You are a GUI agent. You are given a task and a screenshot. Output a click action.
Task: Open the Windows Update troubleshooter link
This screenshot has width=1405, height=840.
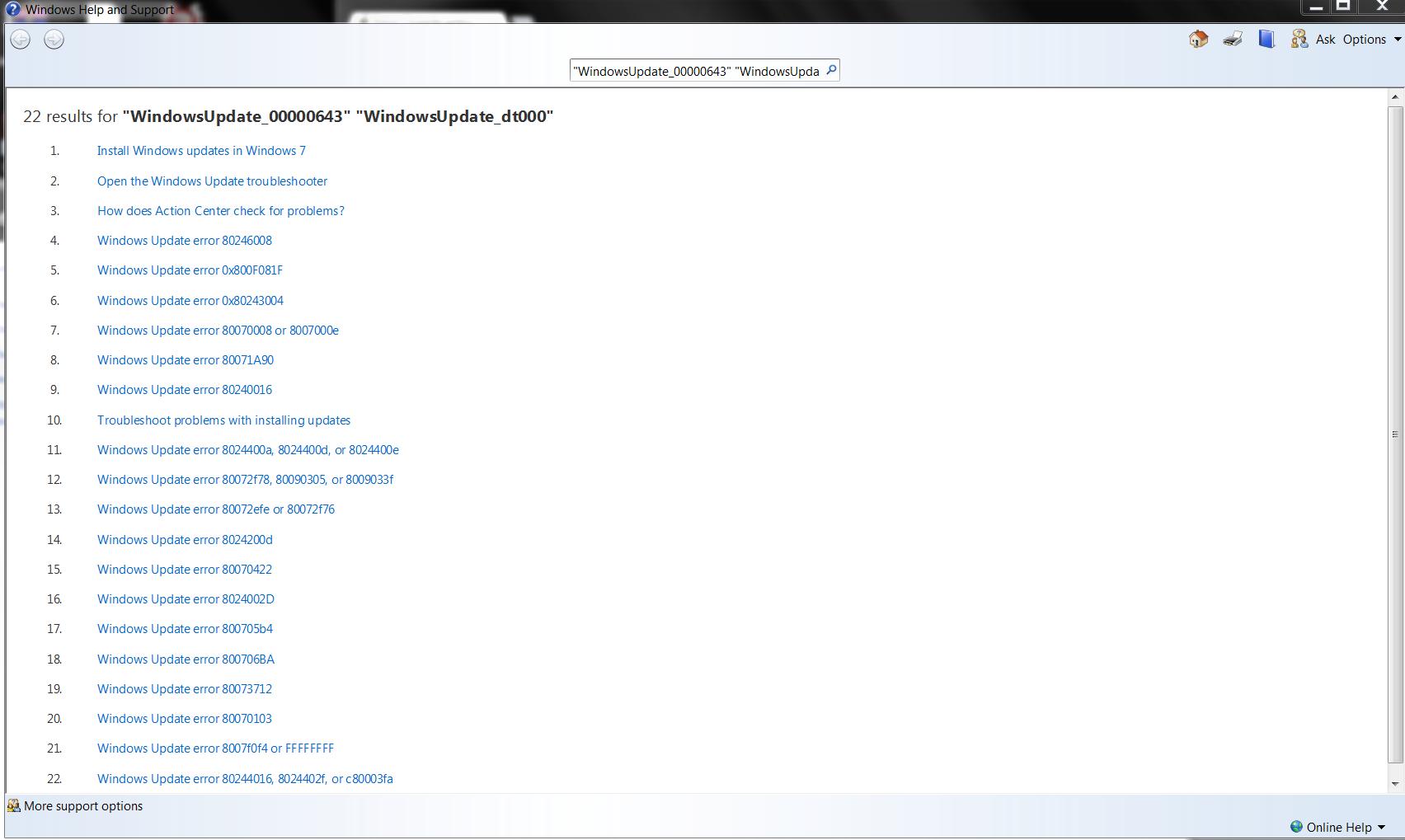point(212,181)
